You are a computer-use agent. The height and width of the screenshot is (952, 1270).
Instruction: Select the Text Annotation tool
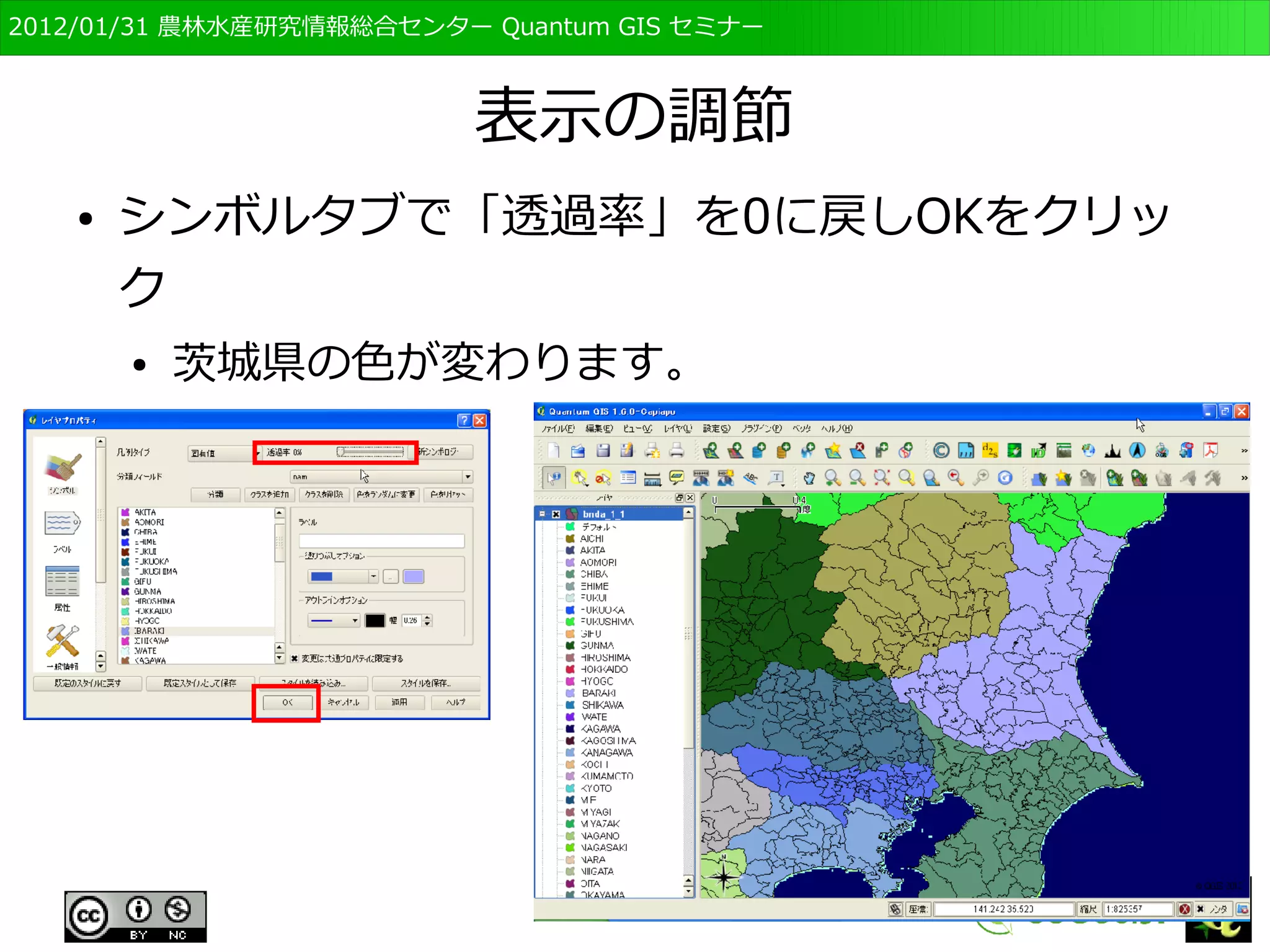point(776,478)
